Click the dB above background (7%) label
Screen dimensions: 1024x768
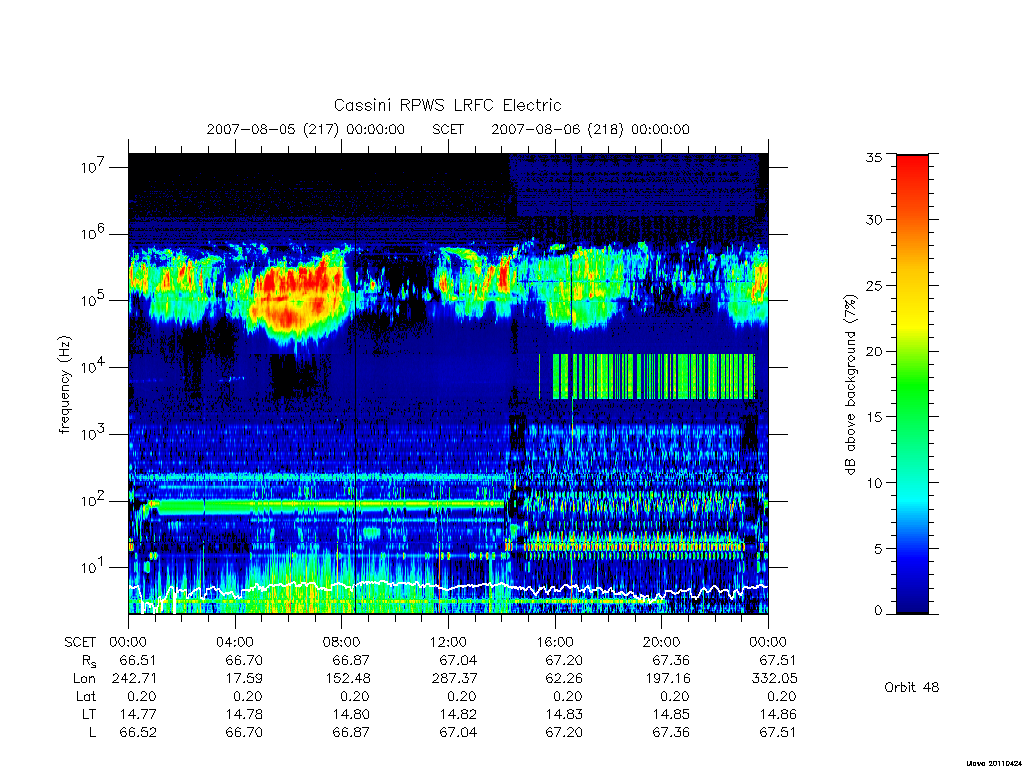coord(850,385)
